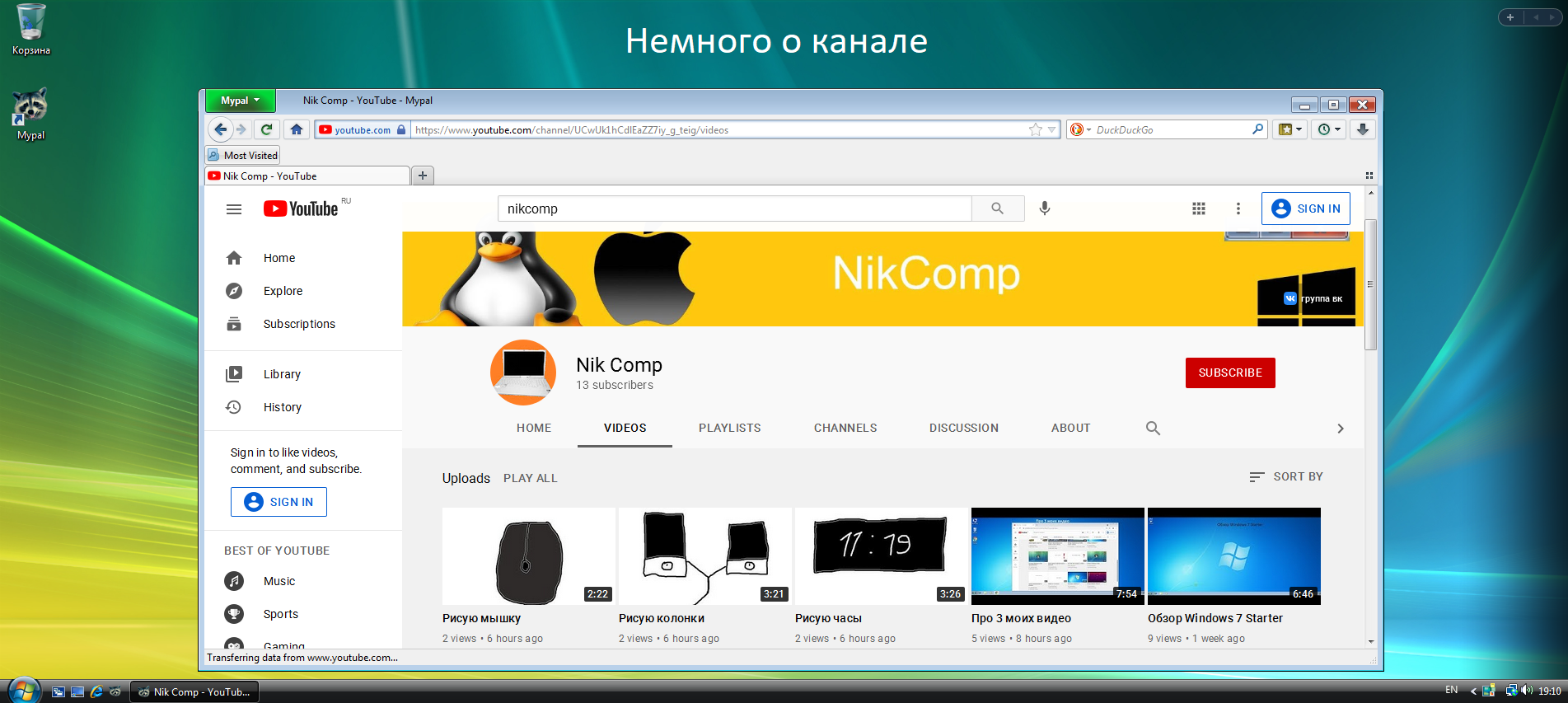This screenshot has width=1568, height=703.
Task: Click the red Subscribe button
Action: [1230, 373]
